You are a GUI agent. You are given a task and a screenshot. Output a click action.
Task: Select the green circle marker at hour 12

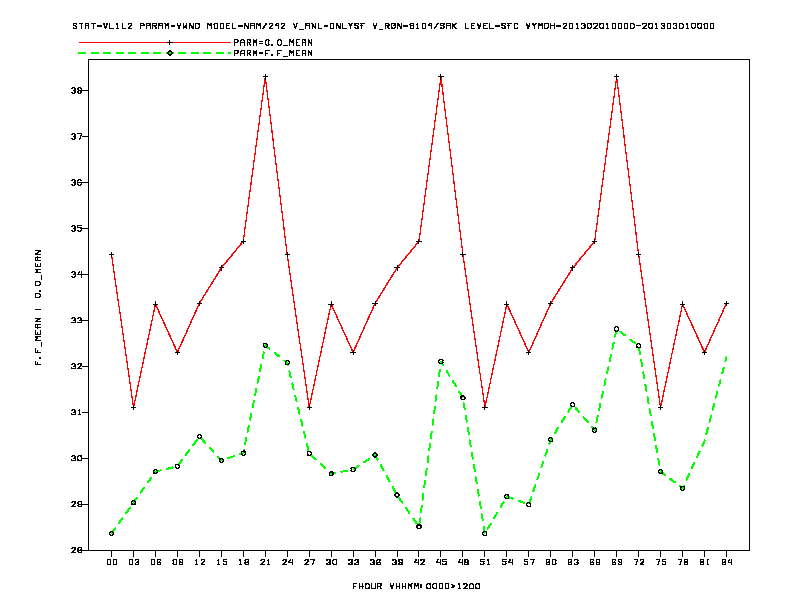pos(200,436)
